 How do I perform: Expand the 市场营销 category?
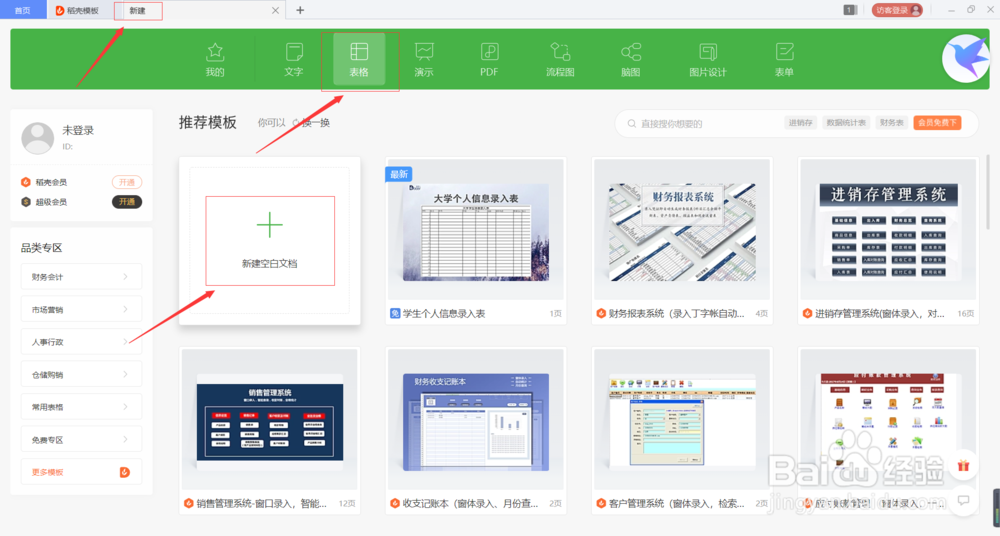pyautogui.click(x=81, y=309)
